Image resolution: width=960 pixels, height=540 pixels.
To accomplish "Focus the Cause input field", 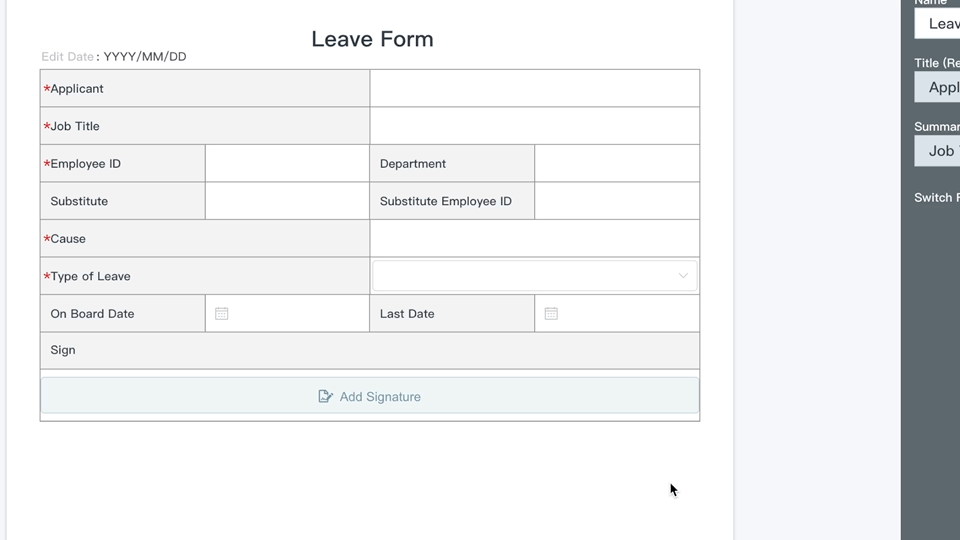I will pyautogui.click(x=534, y=239).
